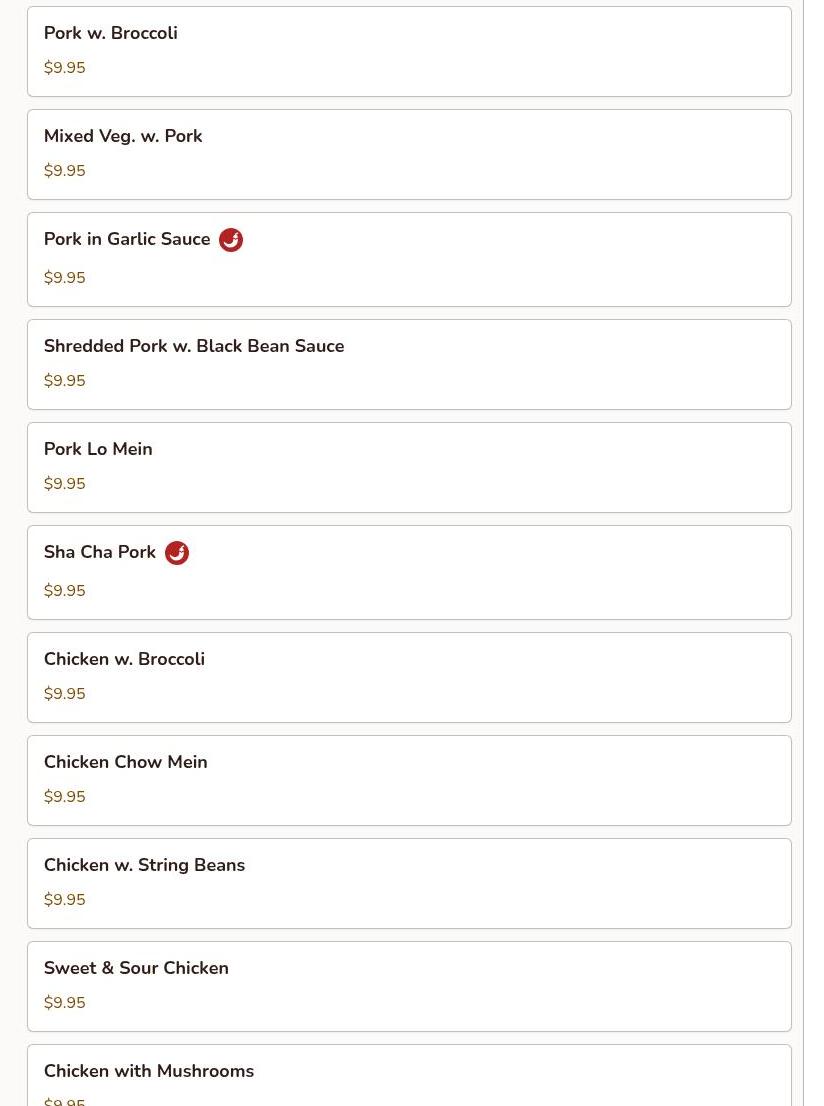Select the Pork Lo Mein card
The width and height of the screenshot is (824, 1106).
tap(409, 468)
